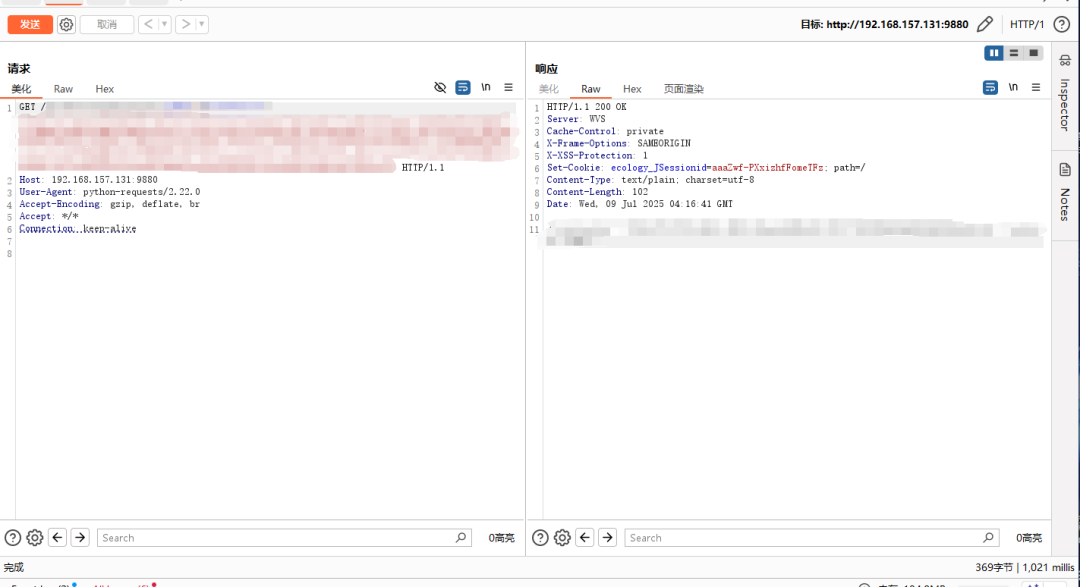The image size is (1080, 587).
Task: Toggle request \n newline display
Action: [x=486, y=87]
